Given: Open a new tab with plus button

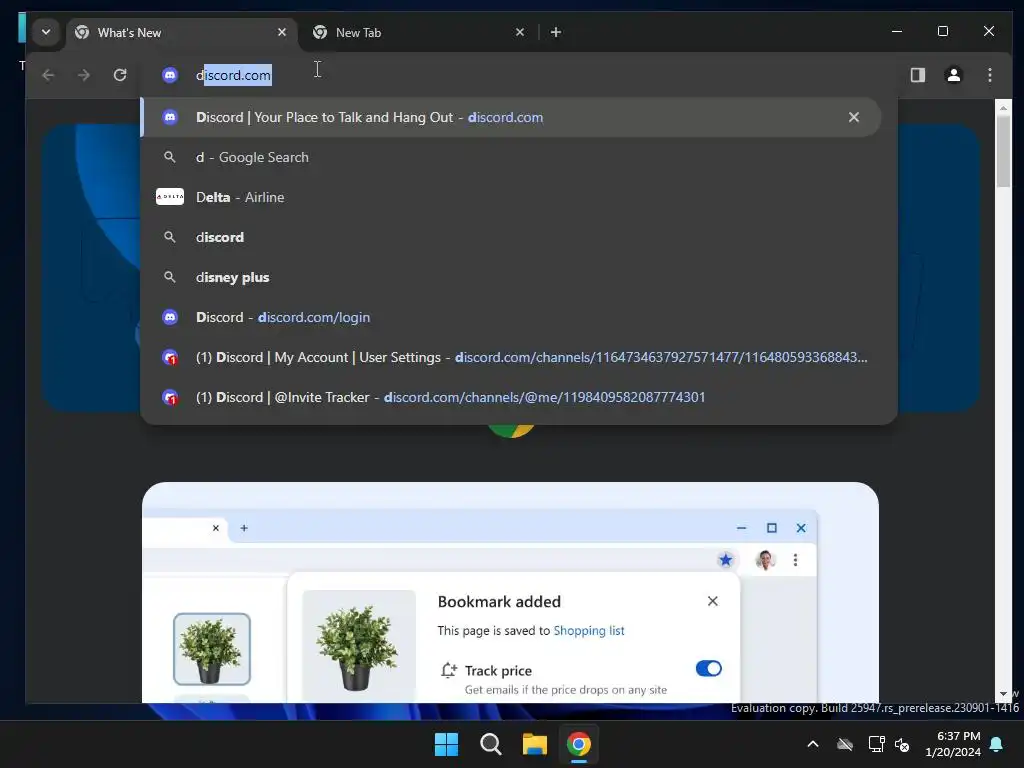Looking at the screenshot, I should pyautogui.click(x=556, y=32).
